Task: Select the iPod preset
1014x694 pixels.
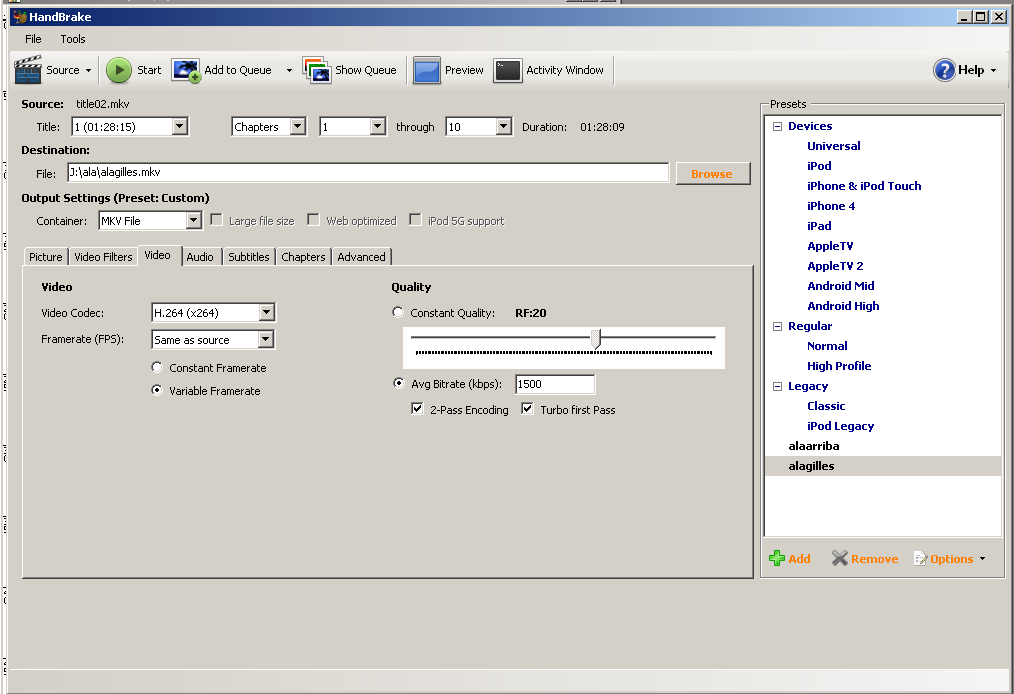Action: [819, 166]
